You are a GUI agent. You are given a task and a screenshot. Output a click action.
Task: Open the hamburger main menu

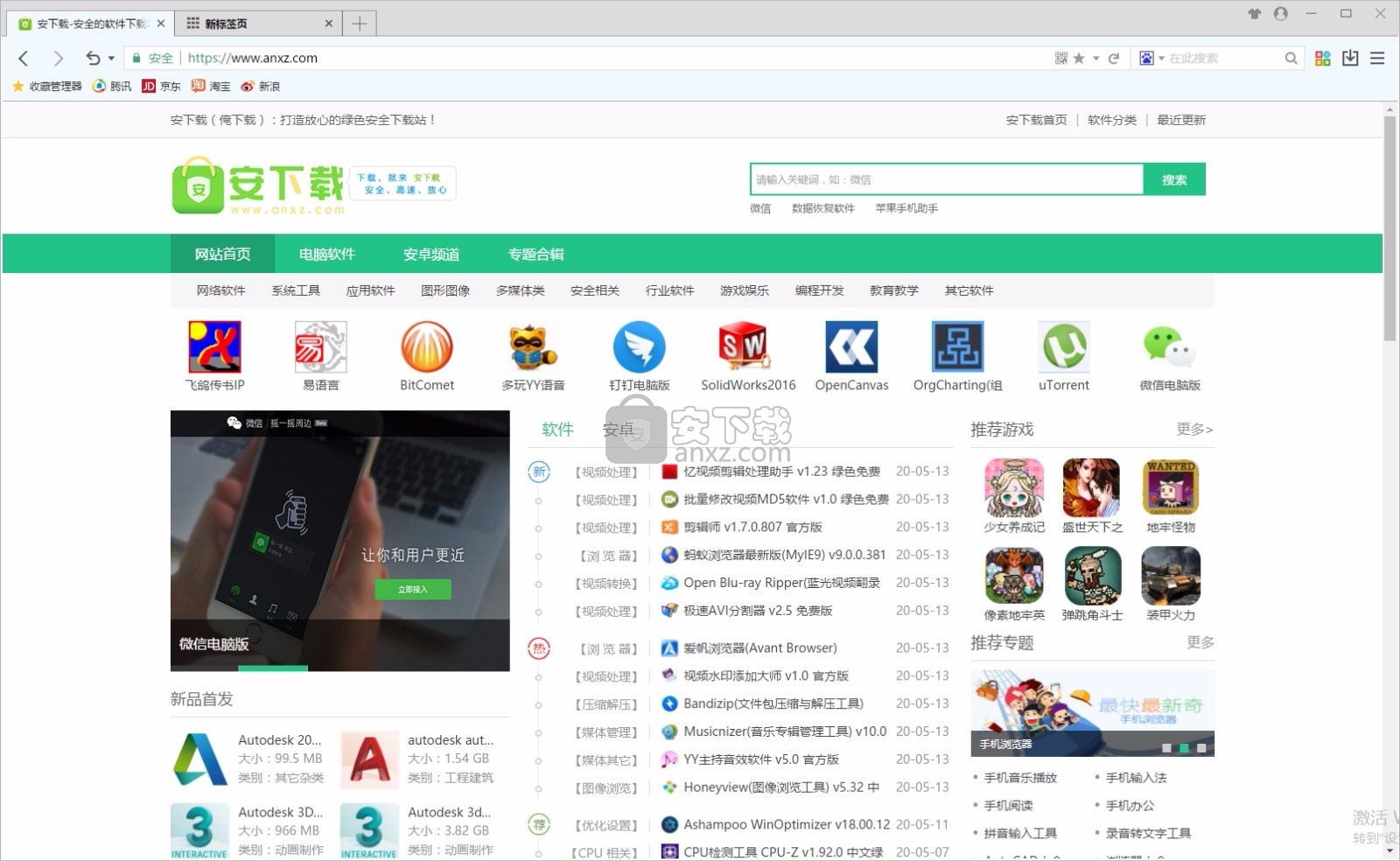pyautogui.click(x=1377, y=59)
